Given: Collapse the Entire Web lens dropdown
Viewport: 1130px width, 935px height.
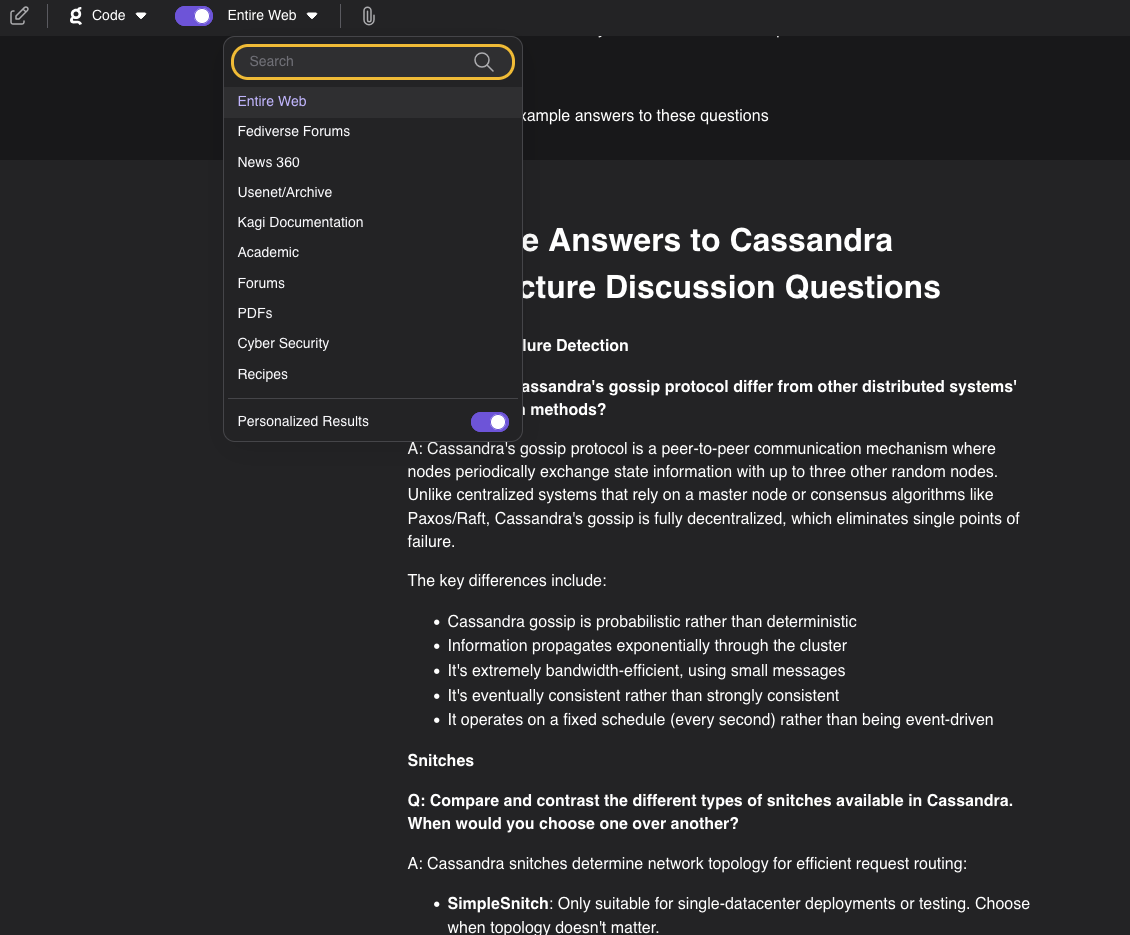Looking at the screenshot, I should [x=312, y=16].
